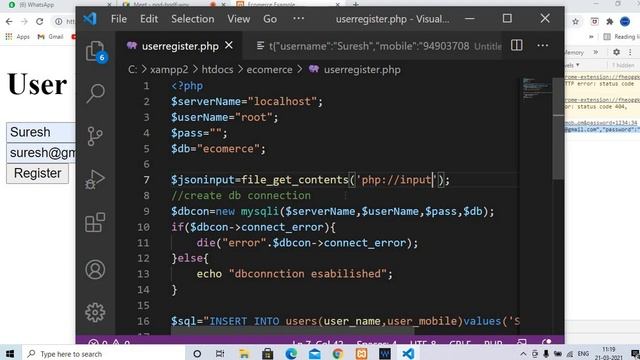
Task: Open the Selection menu
Action: coord(193,19)
